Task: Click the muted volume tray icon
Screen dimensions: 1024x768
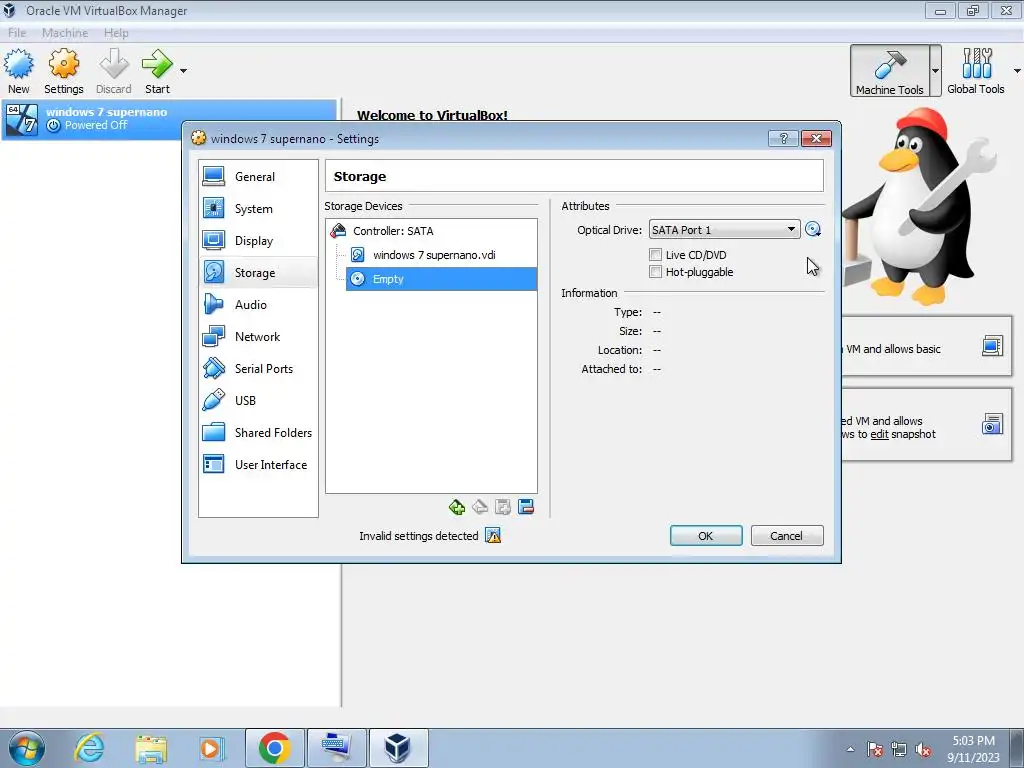Action: pos(923,749)
